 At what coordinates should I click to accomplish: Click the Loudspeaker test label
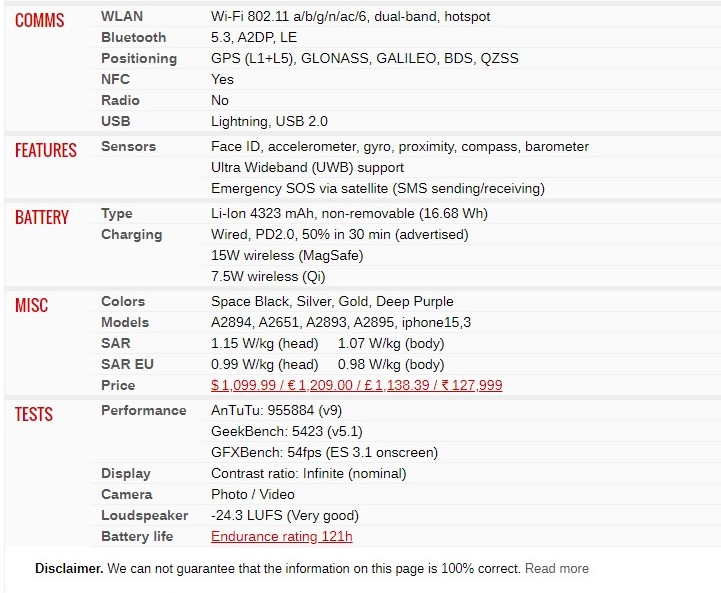coord(144,516)
